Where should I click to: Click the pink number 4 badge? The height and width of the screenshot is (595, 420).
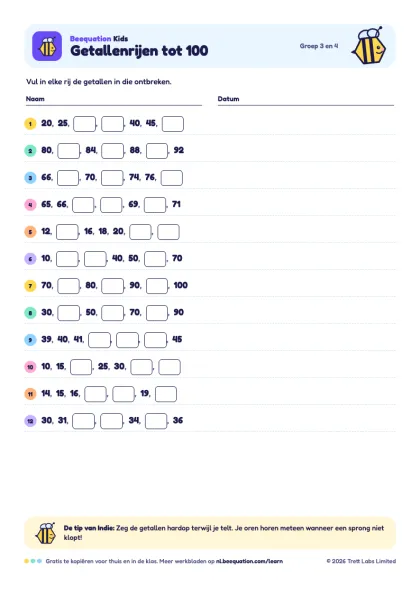(30, 205)
